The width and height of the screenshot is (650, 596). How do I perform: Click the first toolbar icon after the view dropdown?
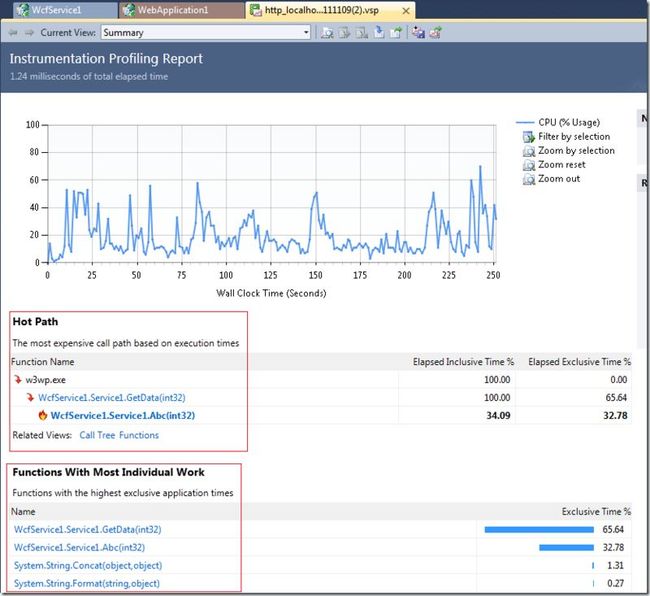[327, 32]
